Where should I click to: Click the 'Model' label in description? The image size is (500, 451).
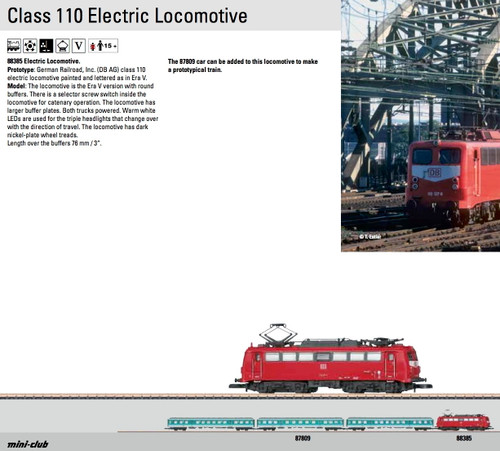coord(16,86)
